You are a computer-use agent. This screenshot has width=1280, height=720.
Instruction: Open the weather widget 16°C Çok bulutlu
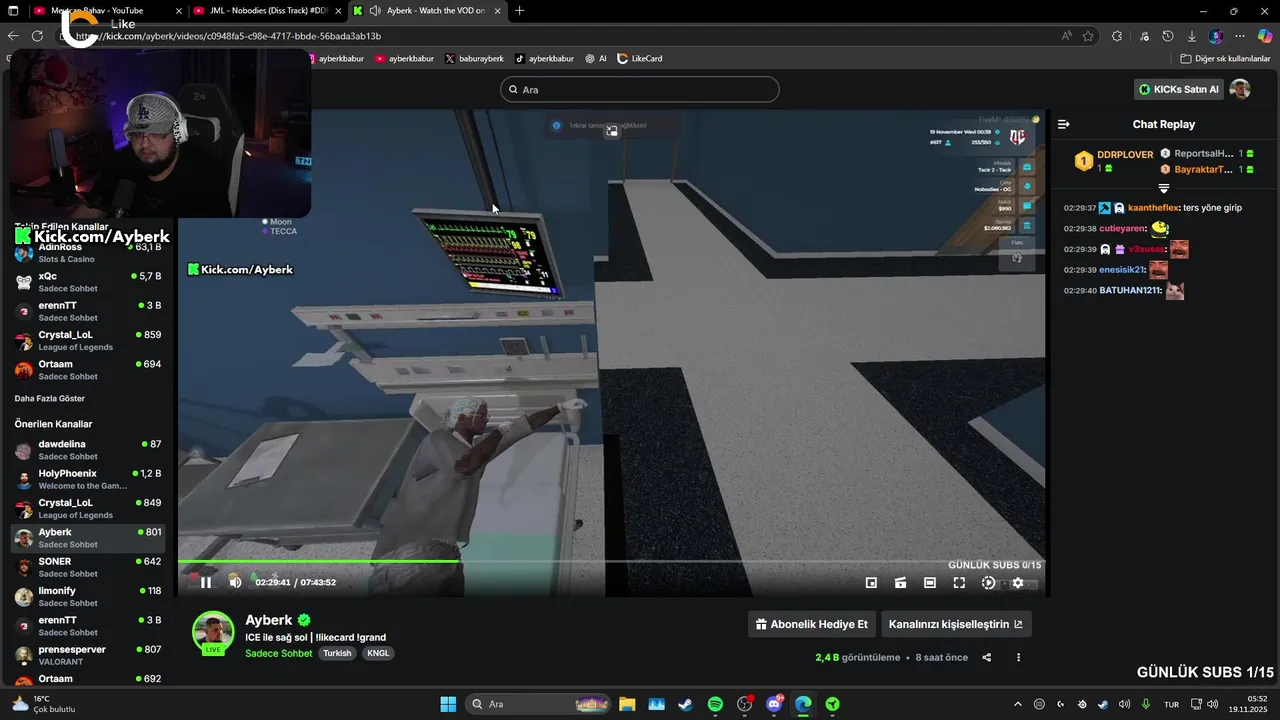pos(42,704)
